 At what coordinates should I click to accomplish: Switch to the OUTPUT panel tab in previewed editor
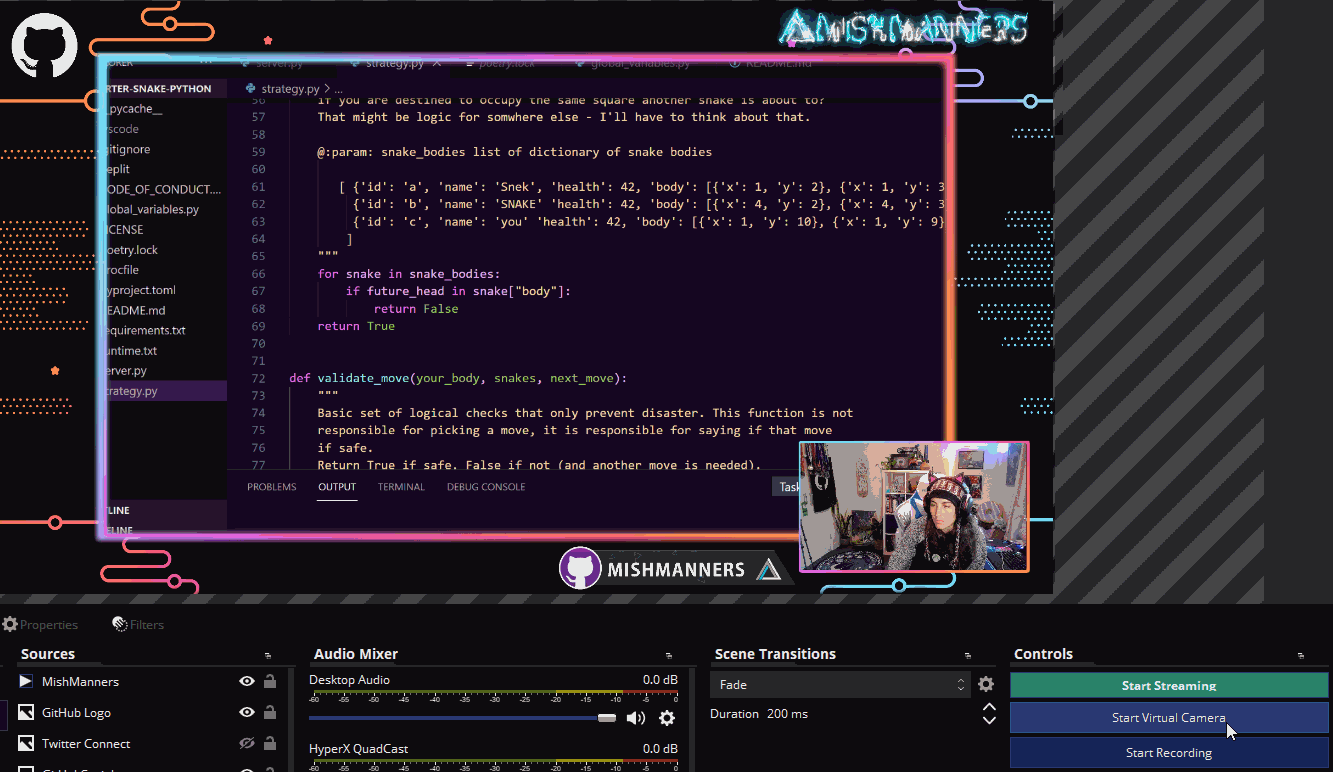(337, 487)
